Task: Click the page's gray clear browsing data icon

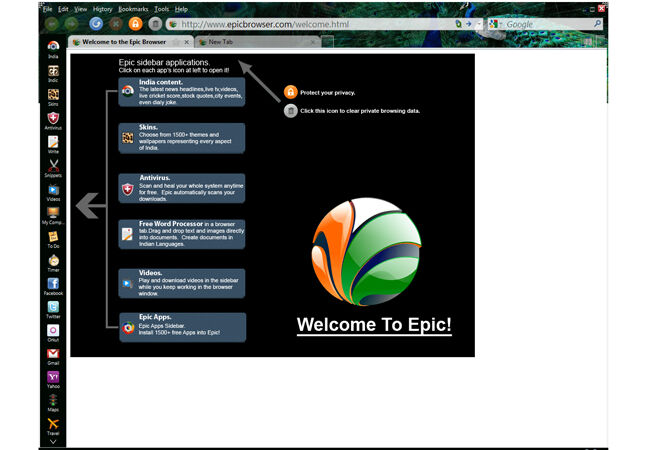Action: pos(291,111)
